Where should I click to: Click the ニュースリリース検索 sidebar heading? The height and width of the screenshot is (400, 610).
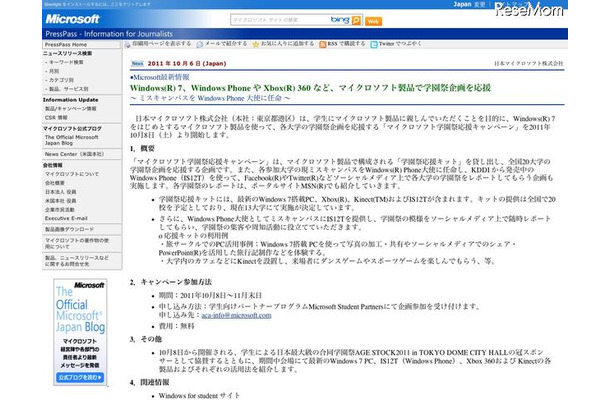click(x=67, y=53)
